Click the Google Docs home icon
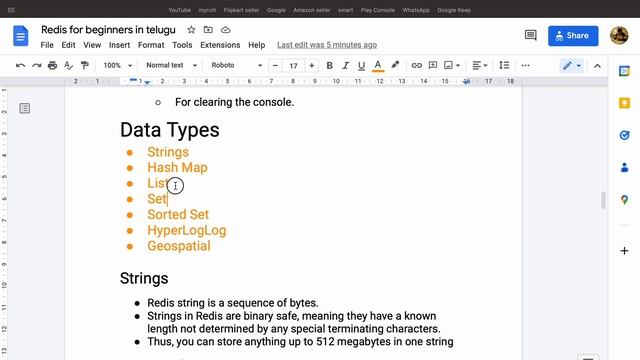This screenshot has width=640, height=360. [x=20, y=36]
